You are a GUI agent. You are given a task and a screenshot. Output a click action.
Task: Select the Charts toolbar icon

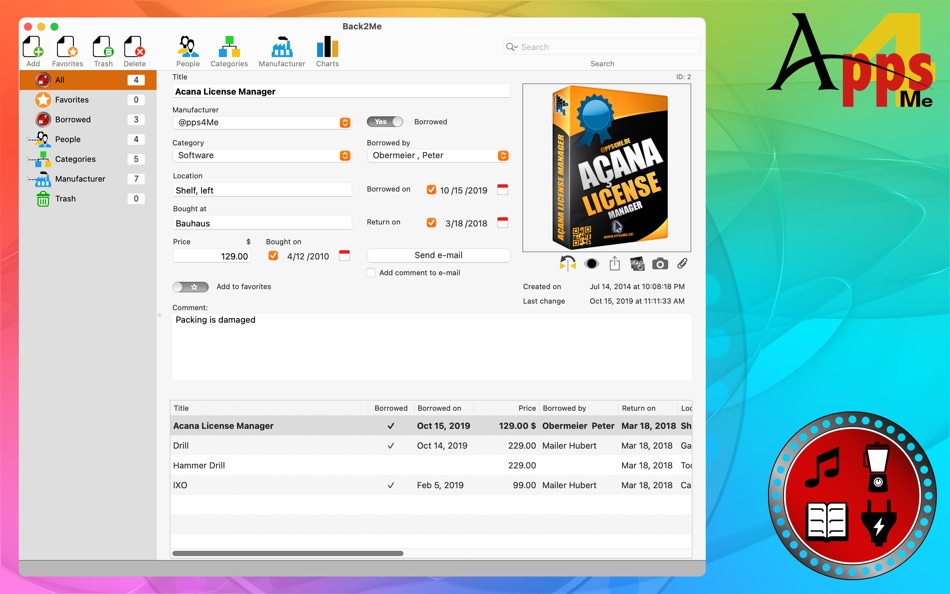[x=327, y=45]
